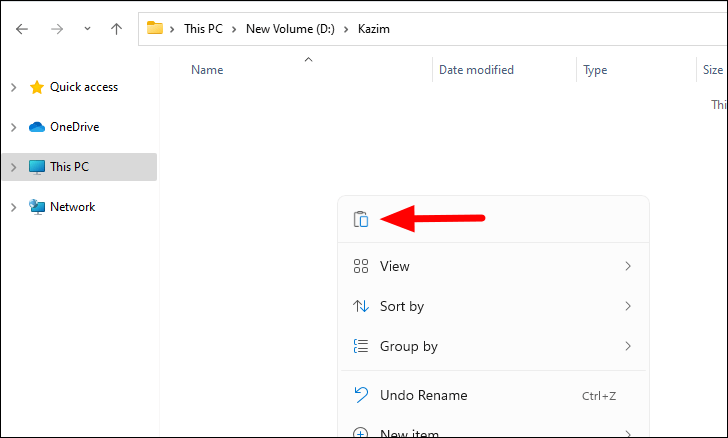
Task: Select This PC in the address path
Action: [x=203, y=29]
